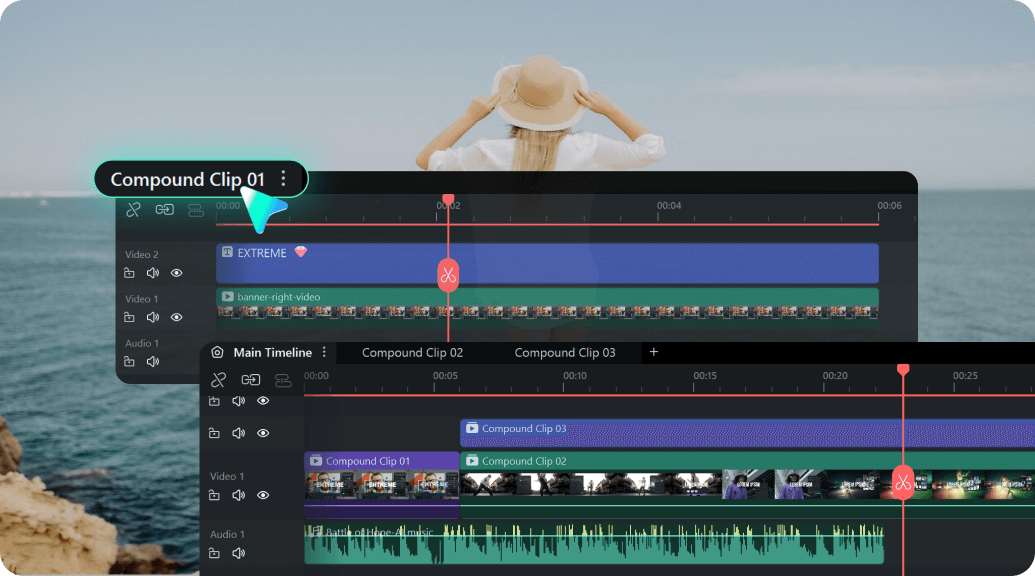Switch to the Compound Clip 03 tab
The width and height of the screenshot is (1035, 576).
(565, 352)
